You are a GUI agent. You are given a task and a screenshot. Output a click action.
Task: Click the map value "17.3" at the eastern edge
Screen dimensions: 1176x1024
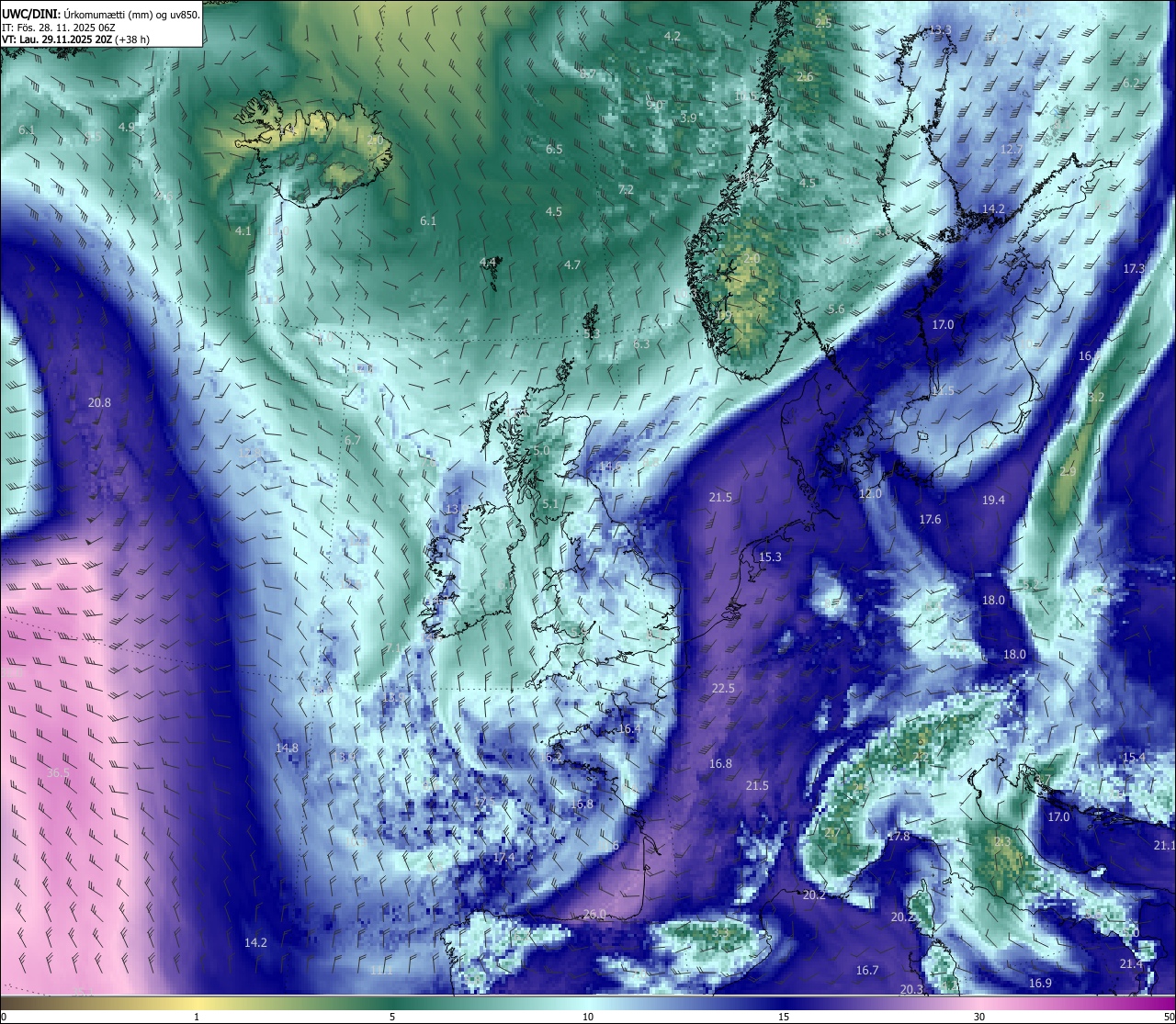click(1134, 269)
